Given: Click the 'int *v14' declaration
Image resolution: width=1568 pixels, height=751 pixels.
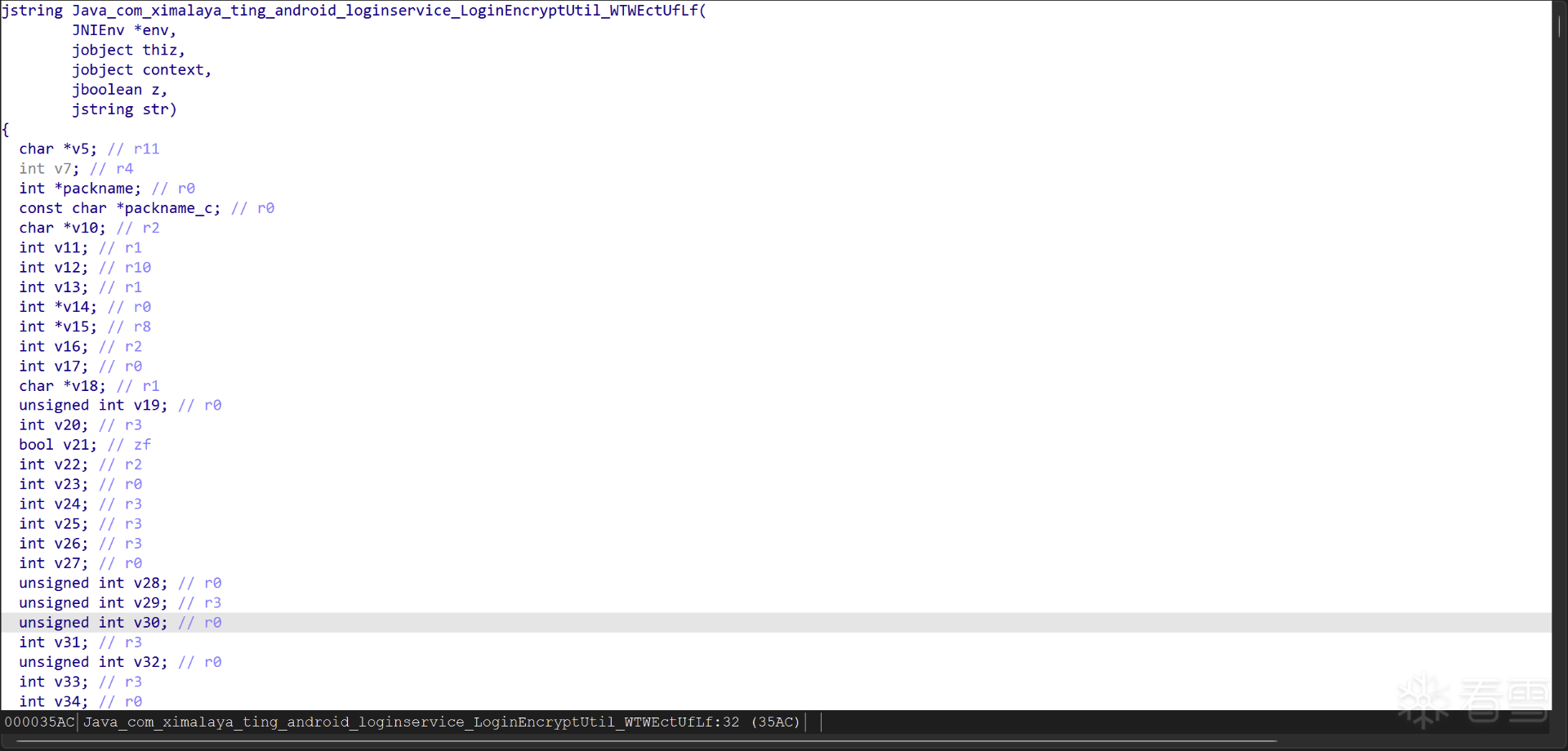Looking at the screenshot, I should click(x=58, y=307).
